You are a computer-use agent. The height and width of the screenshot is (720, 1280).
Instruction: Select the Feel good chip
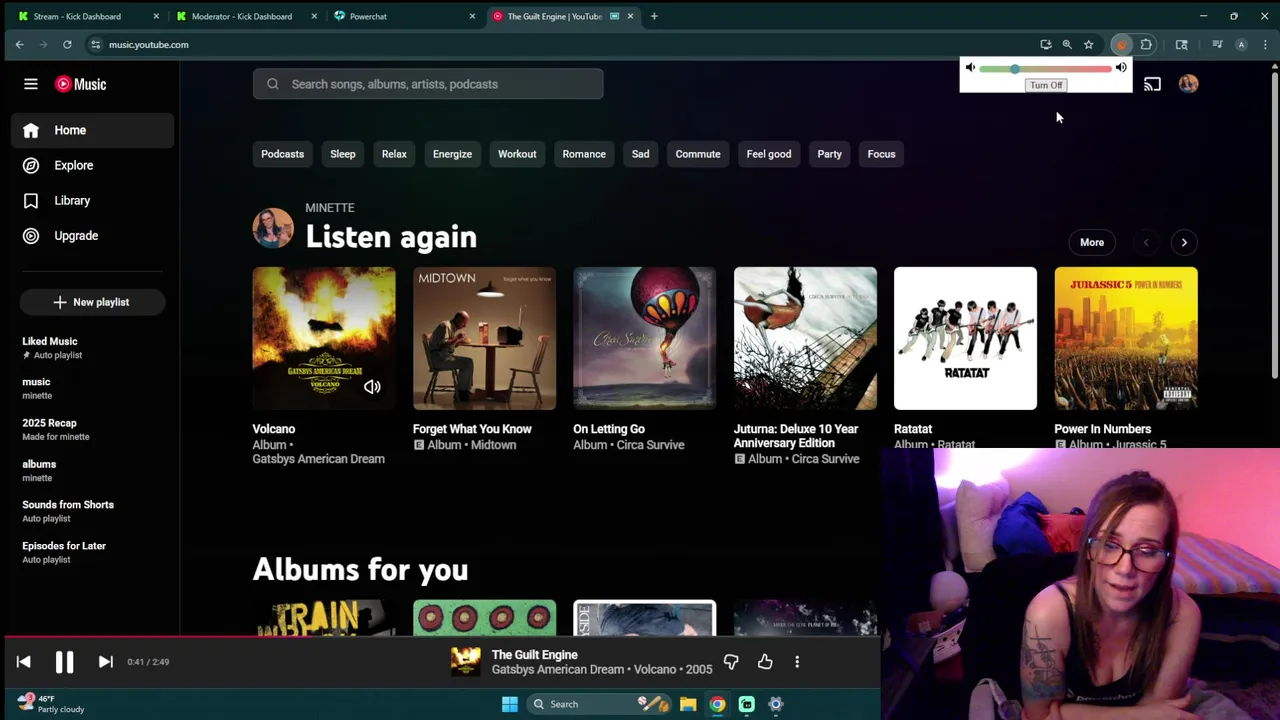(769, 154)
